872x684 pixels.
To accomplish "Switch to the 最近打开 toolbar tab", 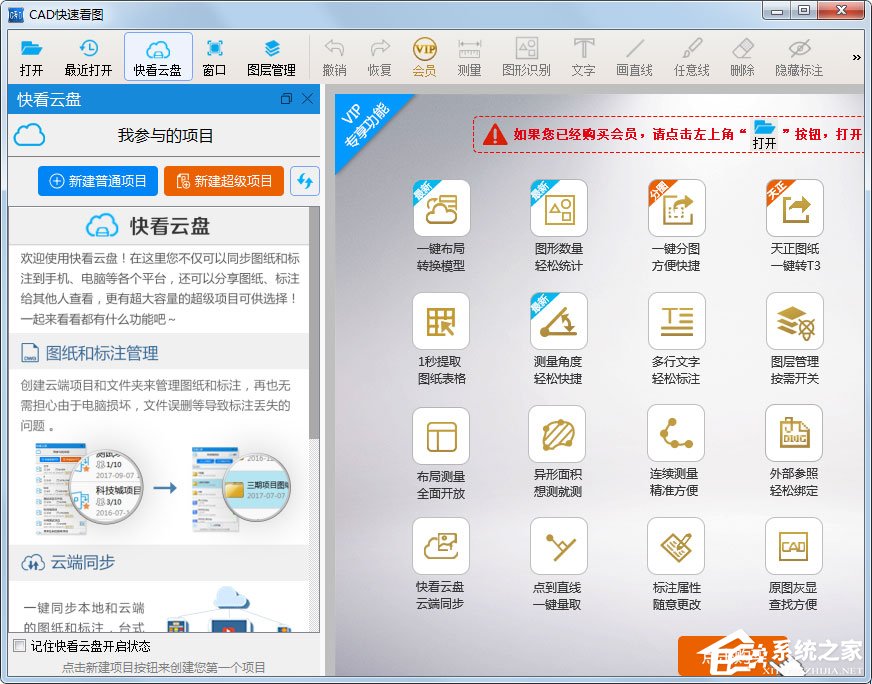I will point(88,56).
